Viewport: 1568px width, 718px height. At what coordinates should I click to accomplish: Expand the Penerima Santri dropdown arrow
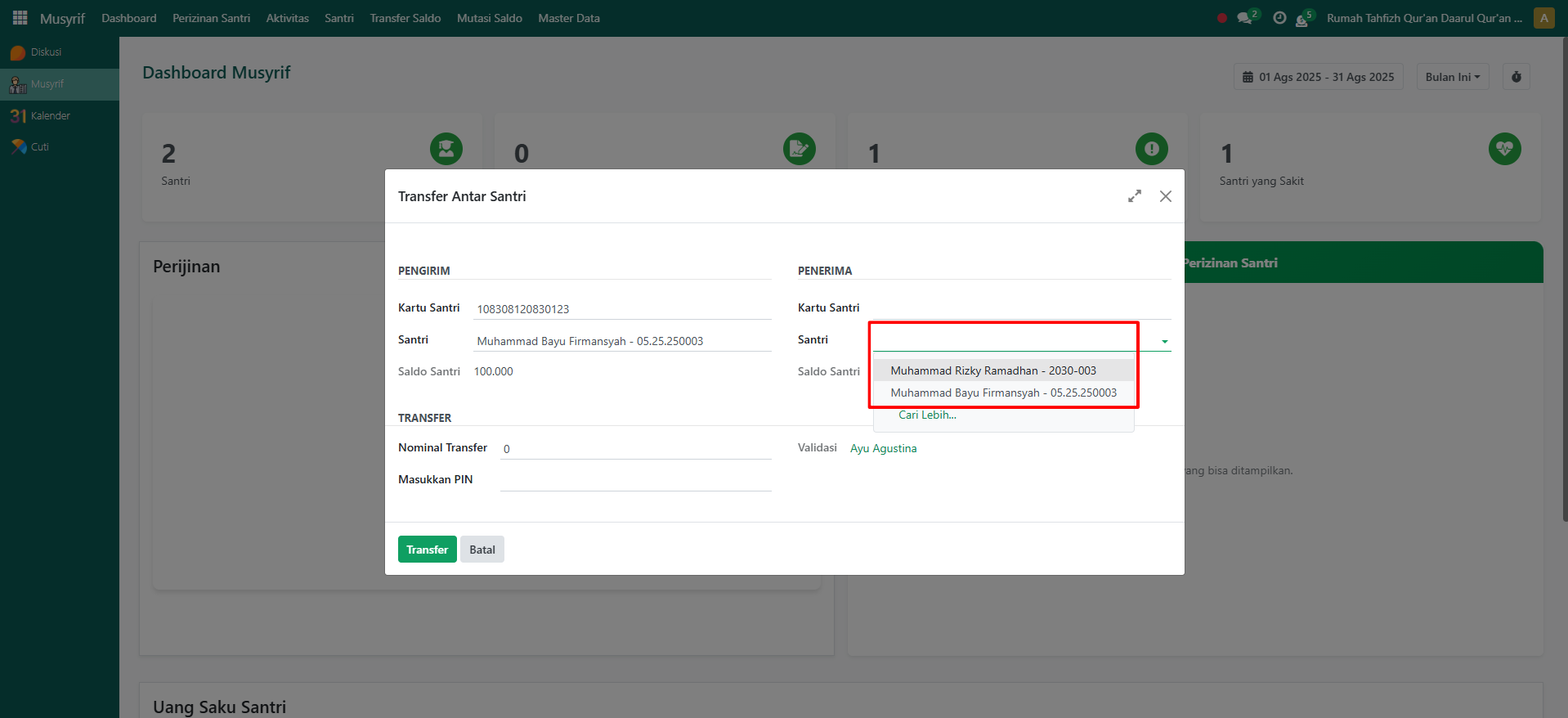[1164, 341]
